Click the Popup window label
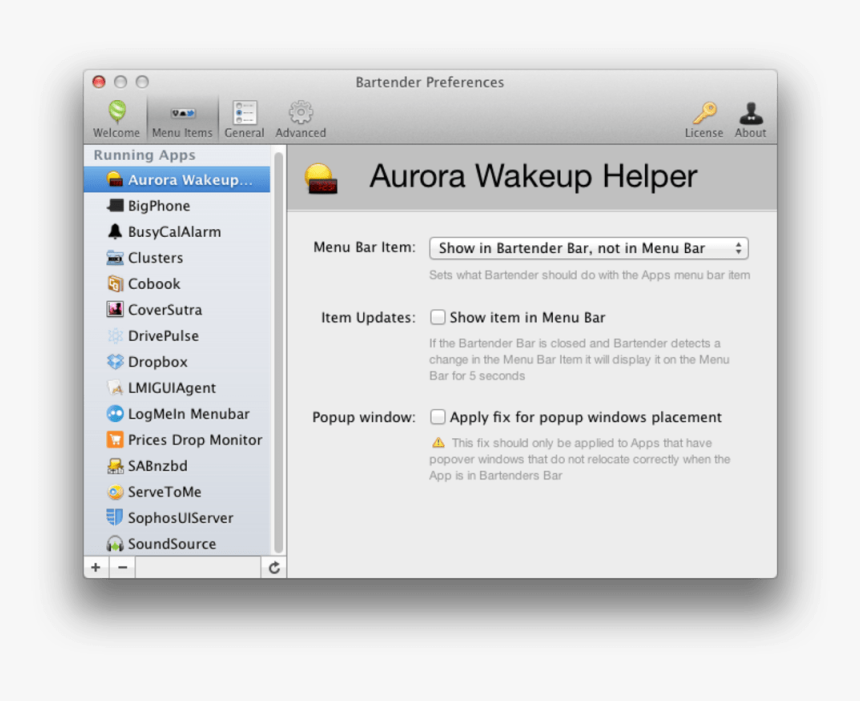 364,417
